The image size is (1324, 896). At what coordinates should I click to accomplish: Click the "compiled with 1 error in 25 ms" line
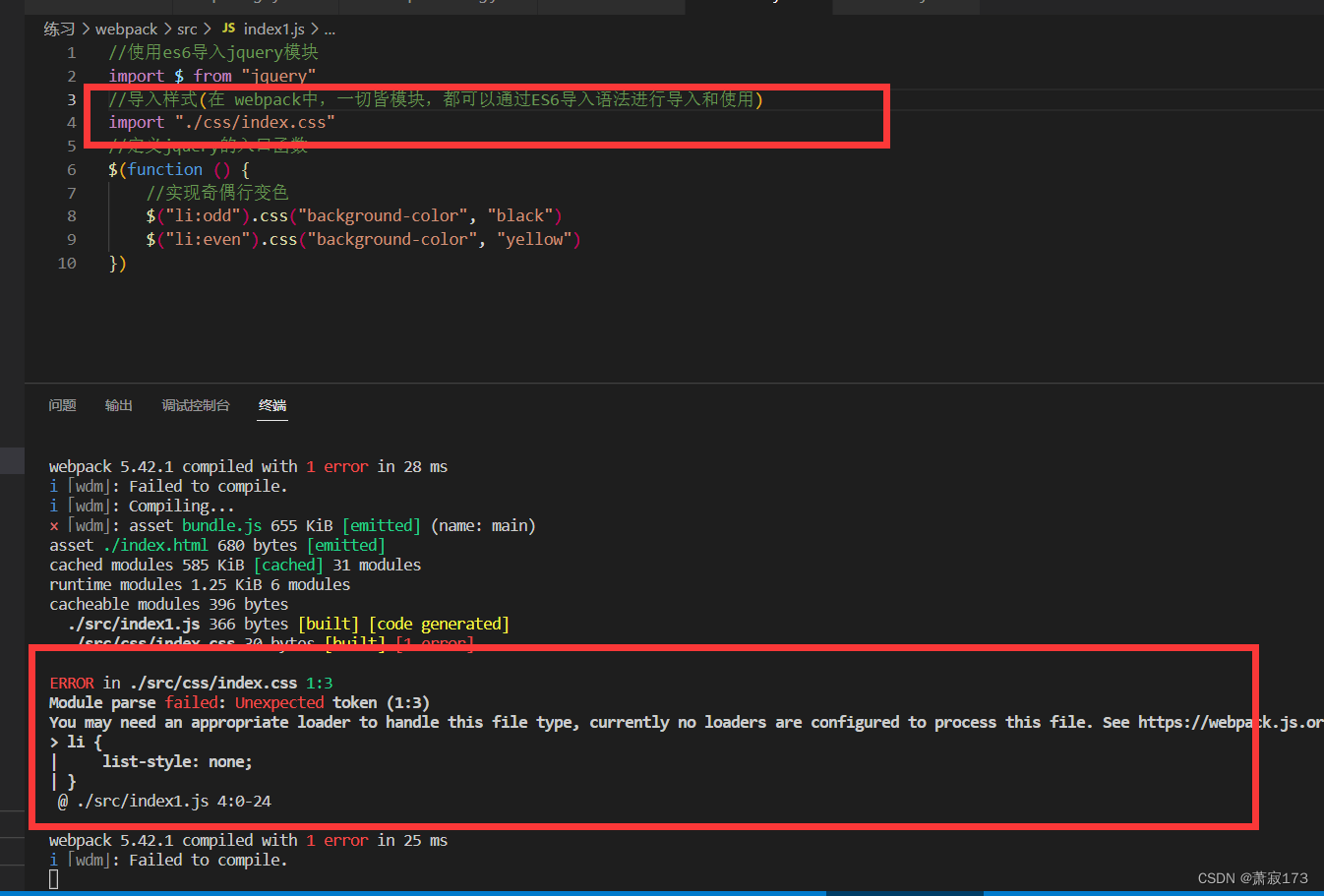point(248,840)
